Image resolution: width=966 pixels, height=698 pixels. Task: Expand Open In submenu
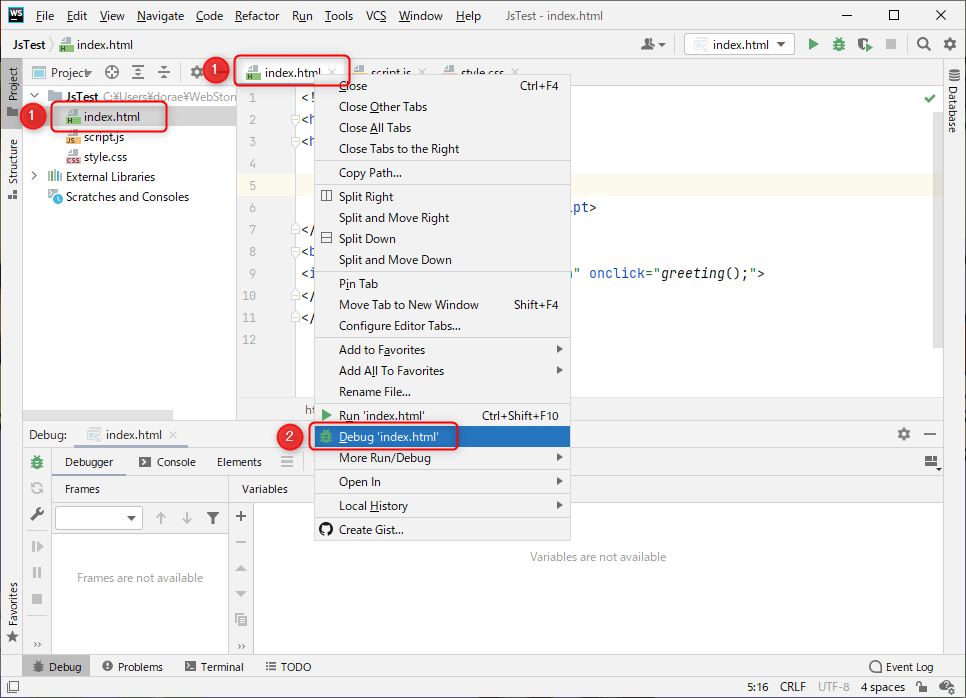(x=442, y=482)
